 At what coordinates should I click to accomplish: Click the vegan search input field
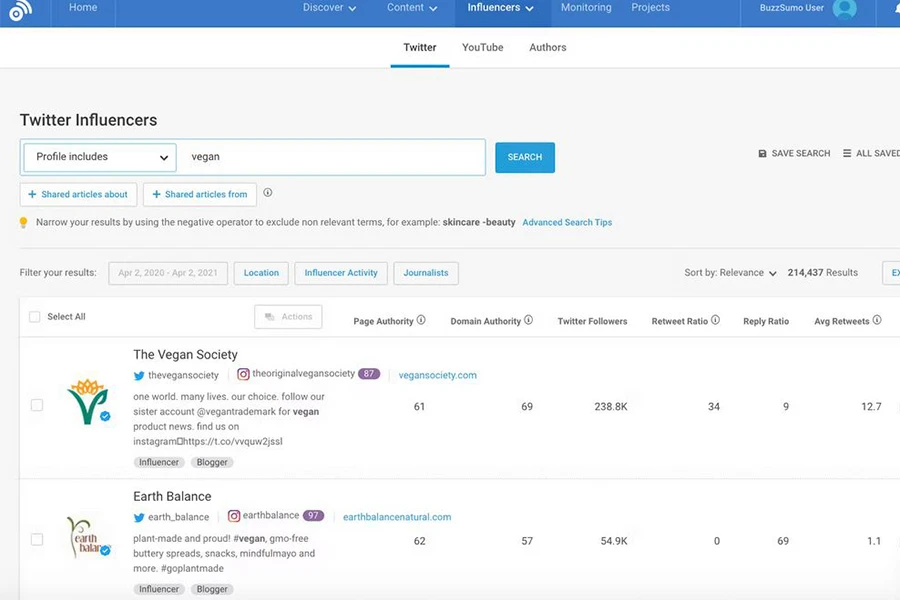pos(331,157)
